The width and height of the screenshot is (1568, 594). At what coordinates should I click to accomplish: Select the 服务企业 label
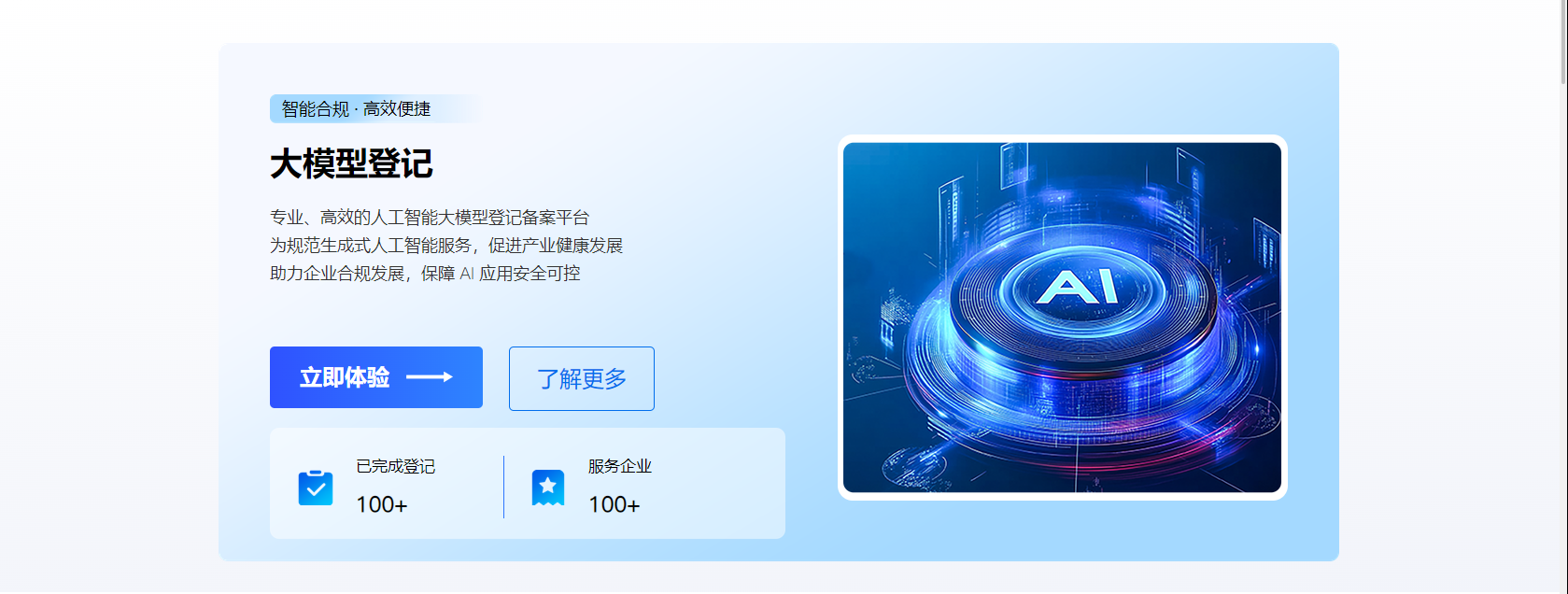(x=620, y=466)
